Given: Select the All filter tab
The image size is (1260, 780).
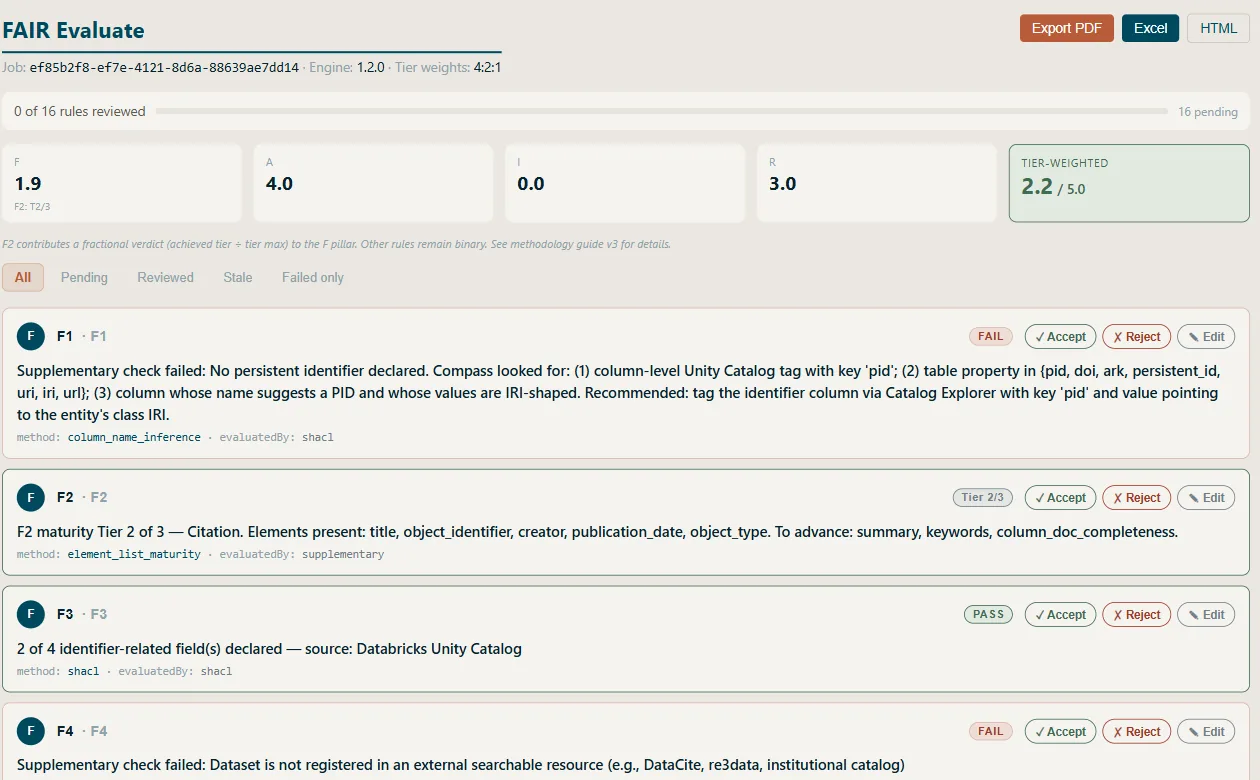Looking at the screenshot, I should tap(23, 277).
